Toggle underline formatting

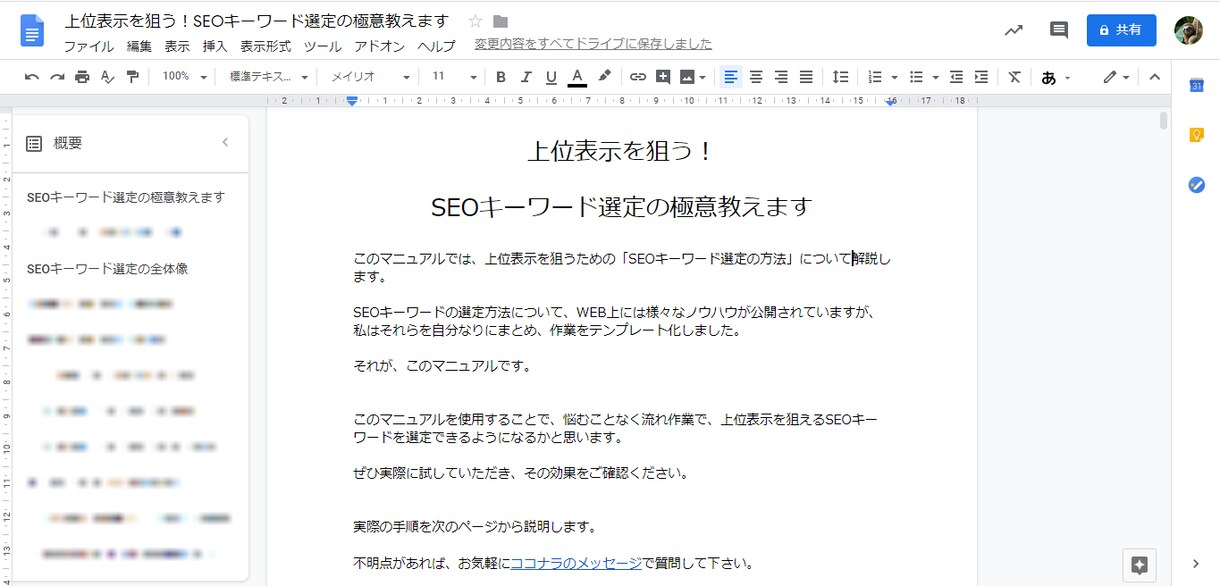pos(551,77)
